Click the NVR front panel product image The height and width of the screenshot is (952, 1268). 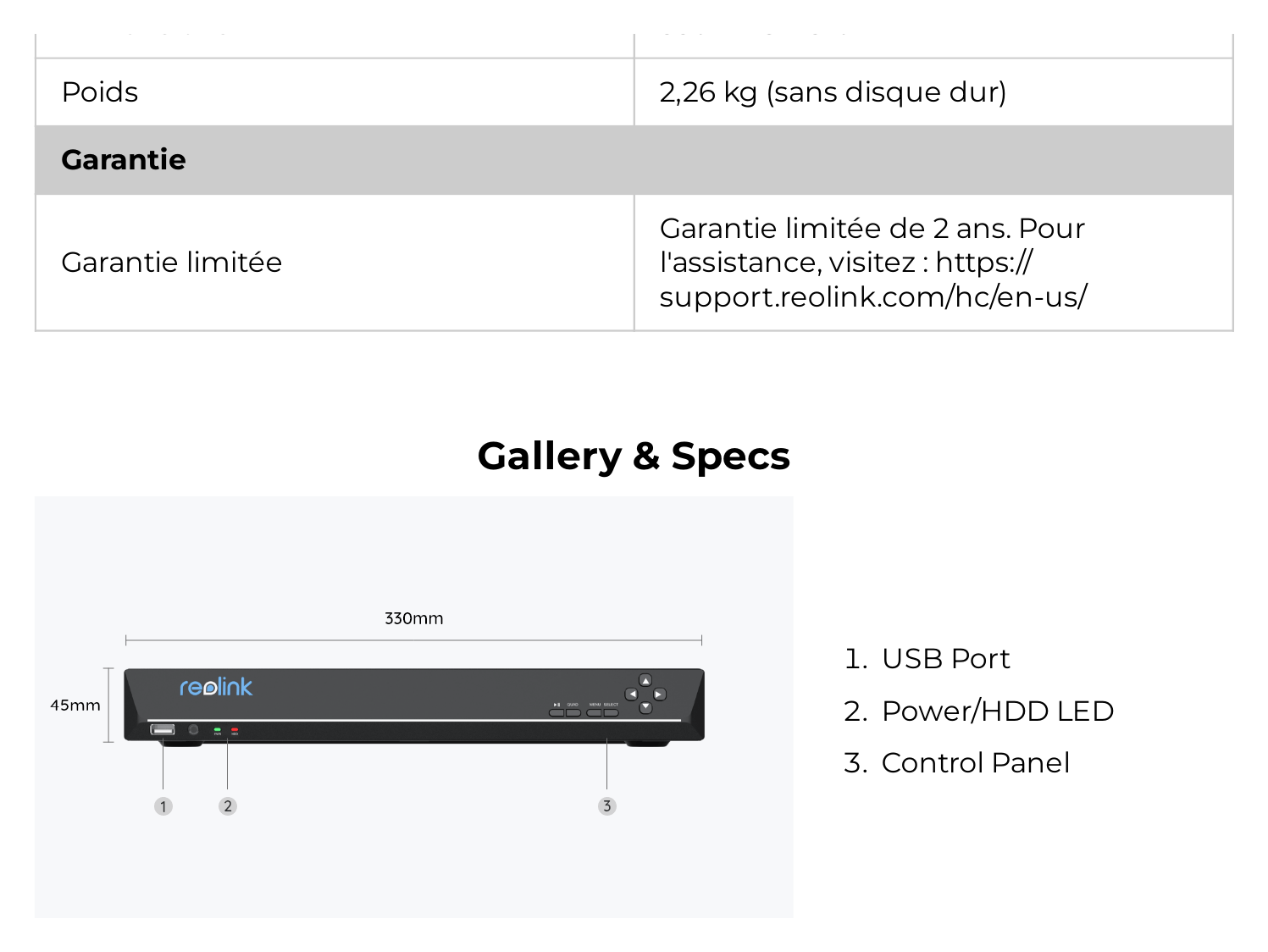coord(414,707)
